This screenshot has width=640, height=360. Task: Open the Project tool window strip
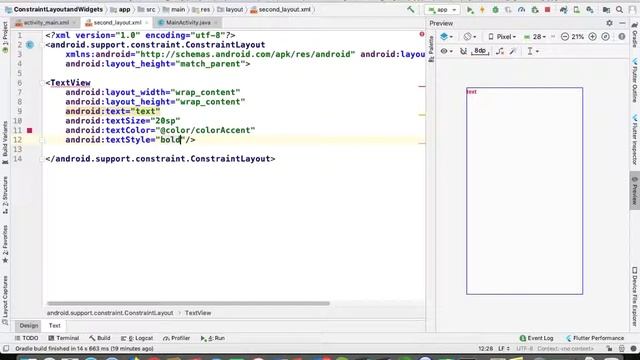point(5,37)
